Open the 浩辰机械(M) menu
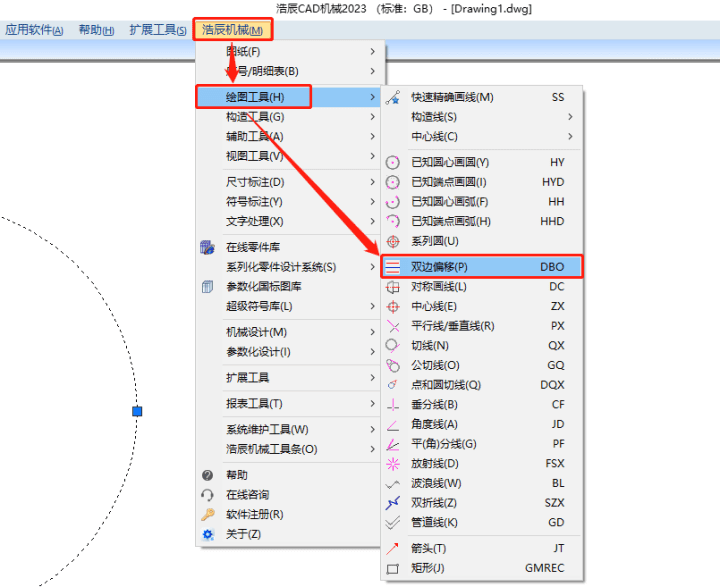Screen dimensions: 720x587 click(233, 30)
